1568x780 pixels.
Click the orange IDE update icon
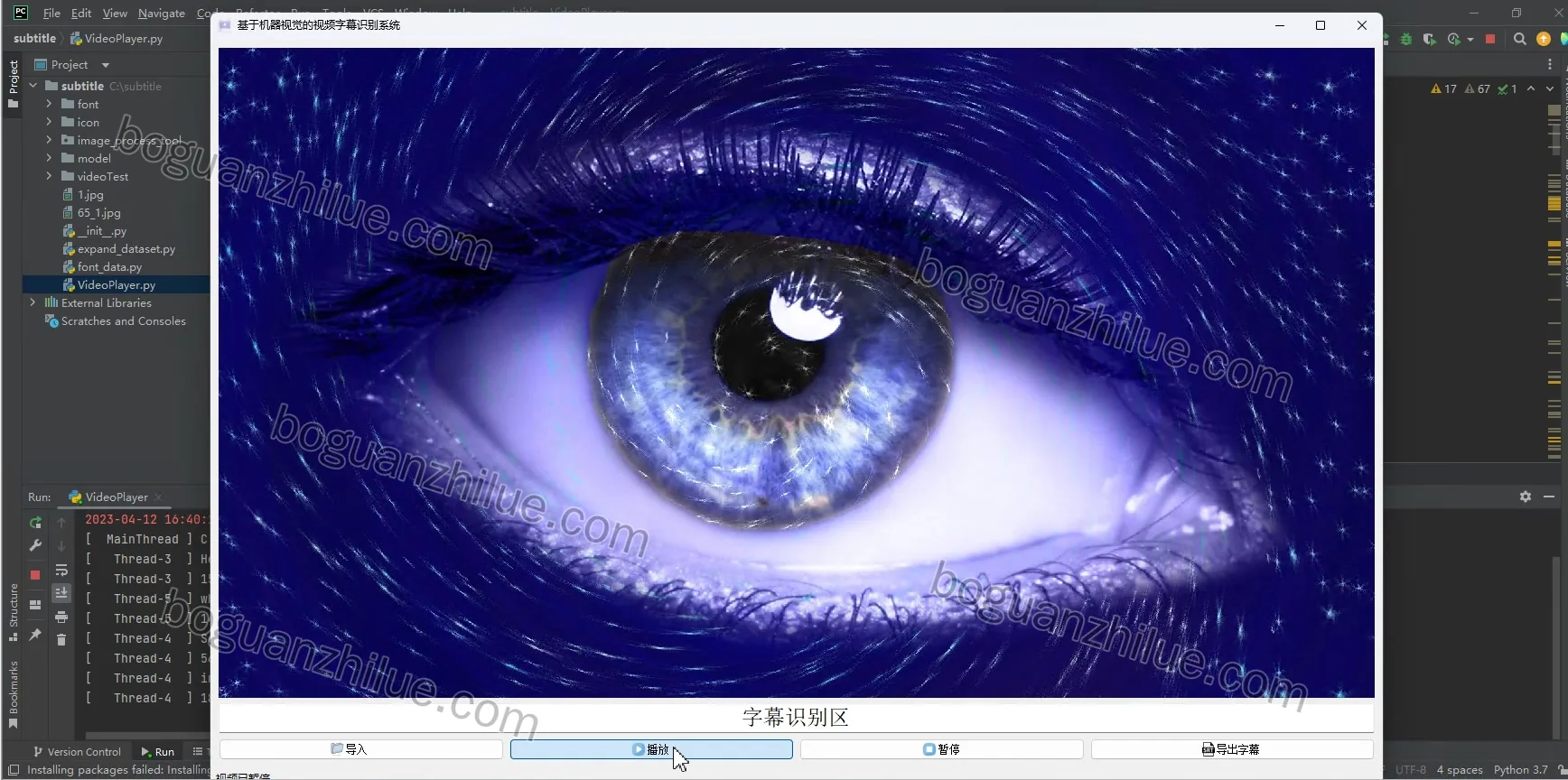[1544, 39]
